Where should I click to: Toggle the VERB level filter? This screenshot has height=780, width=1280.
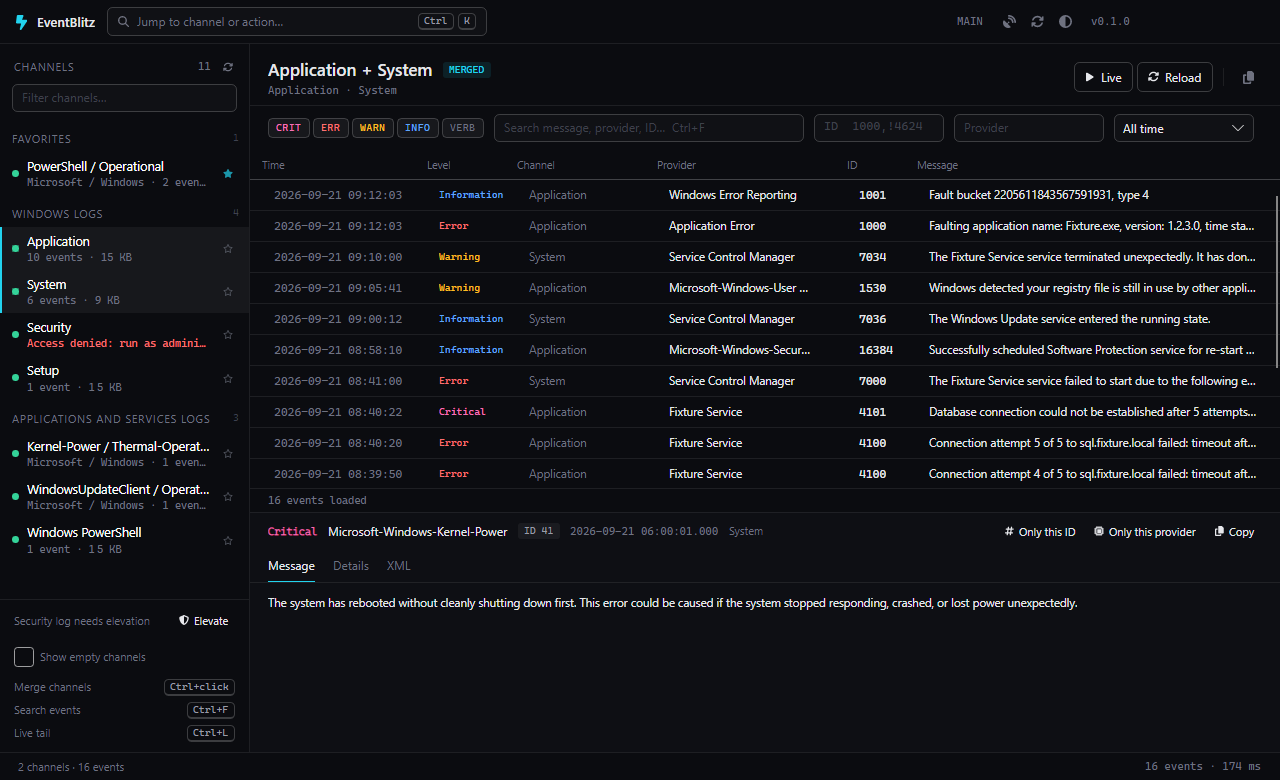point(463,128)
